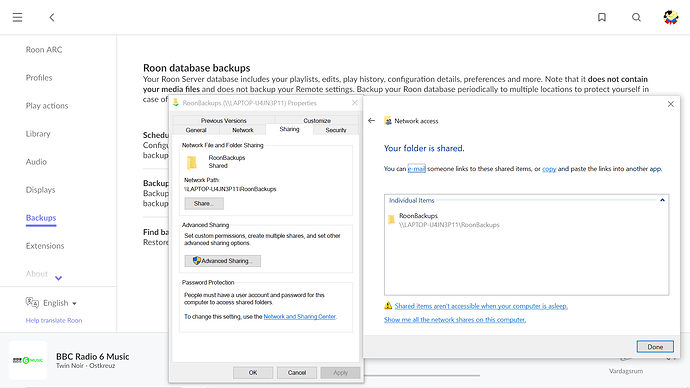Open the Roon bookmarks icon
The image size is (690, 388).
point(602,17)
